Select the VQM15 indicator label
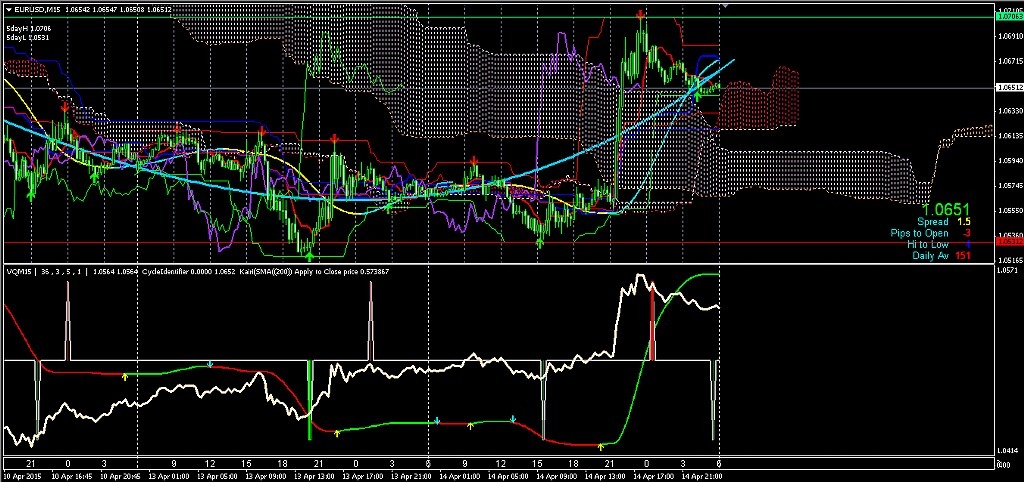 click(x=18, y=271)
